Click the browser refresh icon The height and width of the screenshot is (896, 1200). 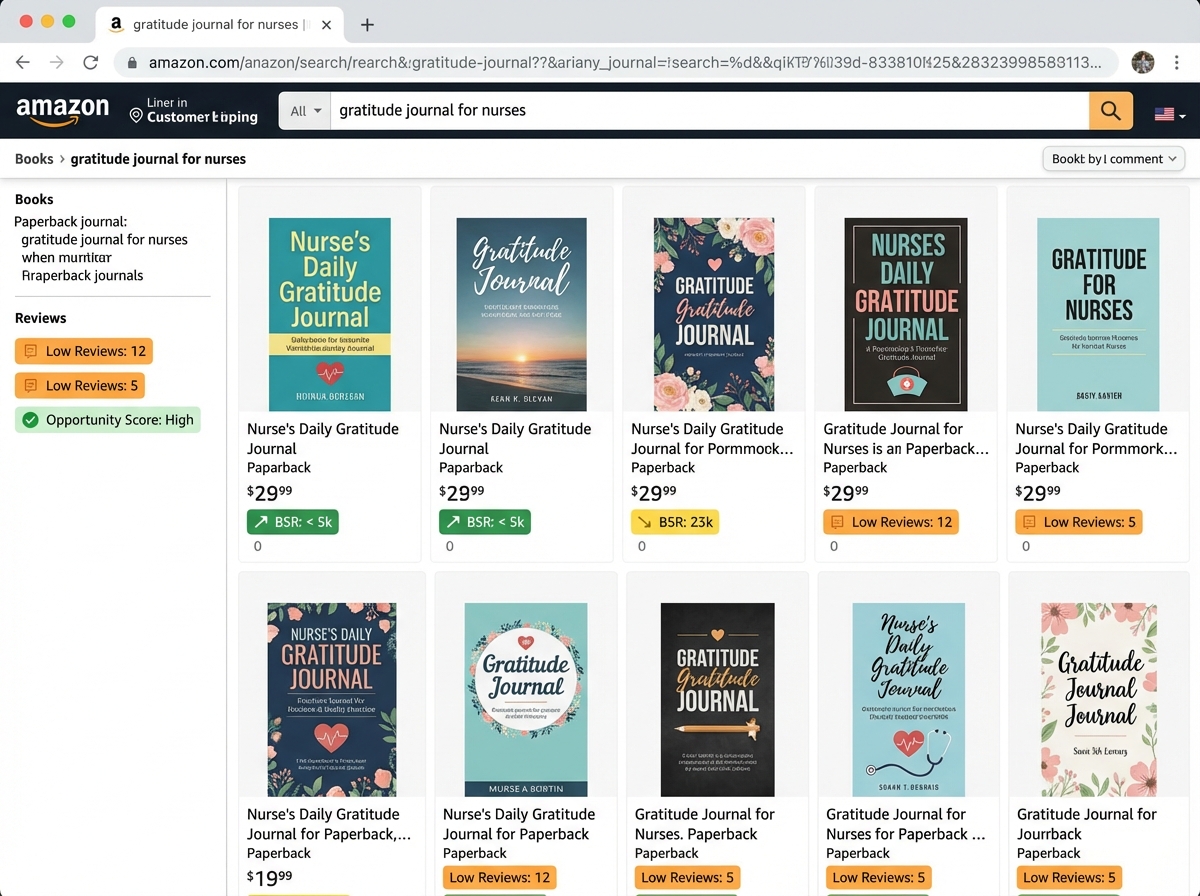tap(91, 61)
